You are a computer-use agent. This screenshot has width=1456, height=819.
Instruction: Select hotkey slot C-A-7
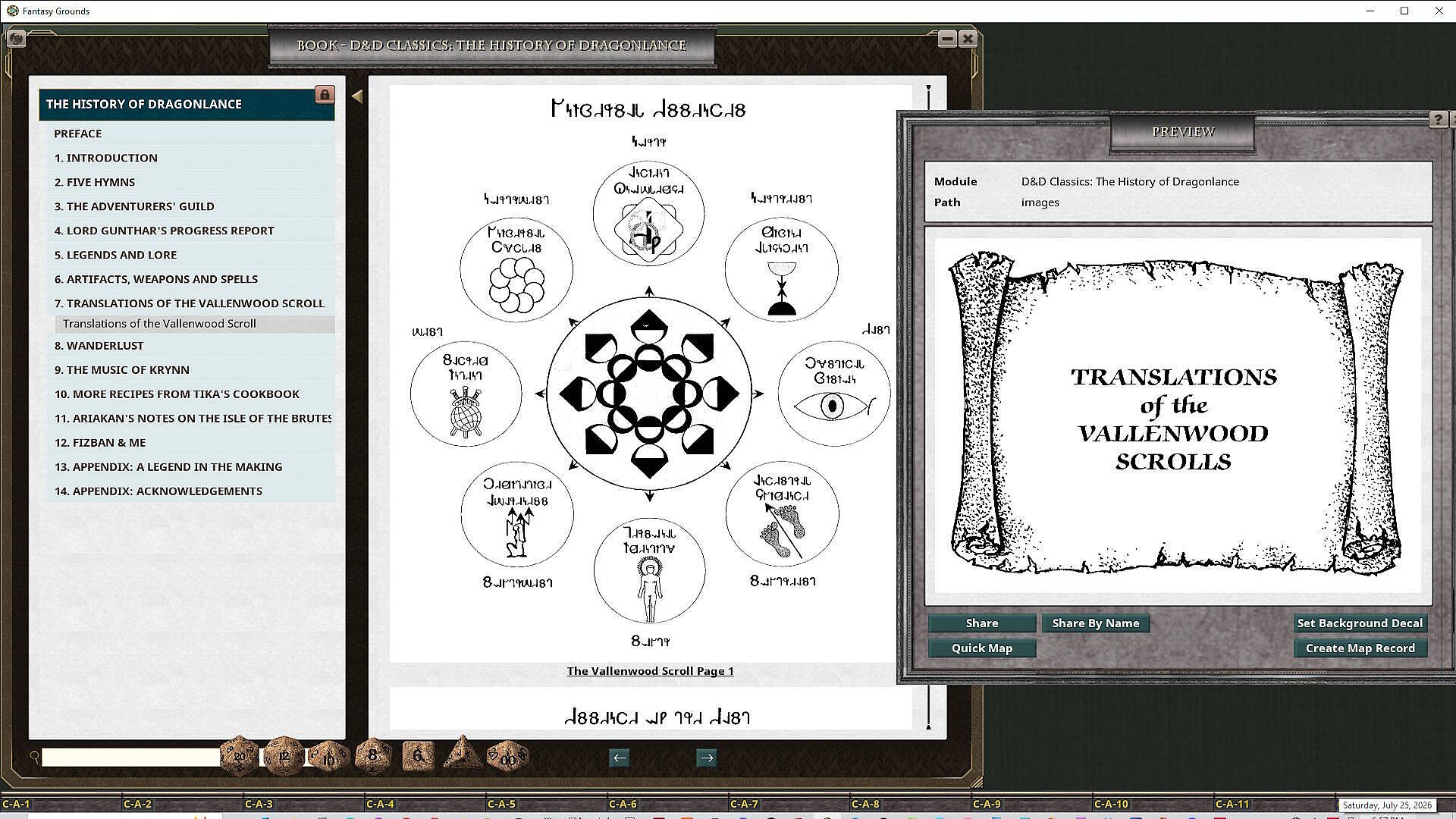(x=789, y=804)
